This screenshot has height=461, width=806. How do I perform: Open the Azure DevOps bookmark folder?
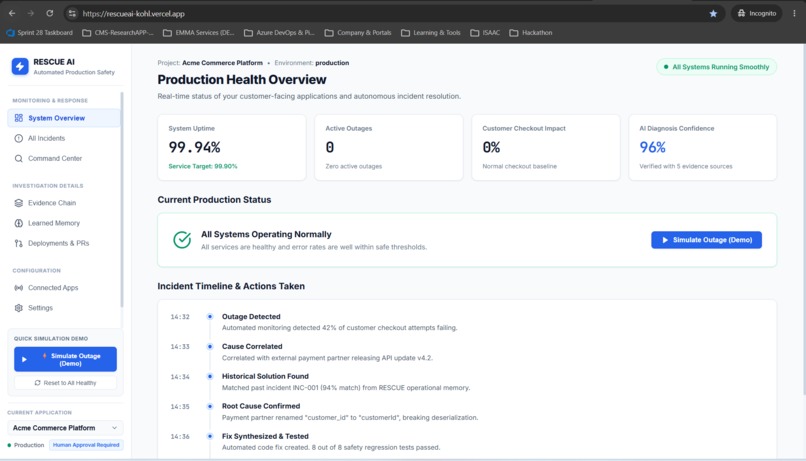pyautogui.click(x=280, y=32)
